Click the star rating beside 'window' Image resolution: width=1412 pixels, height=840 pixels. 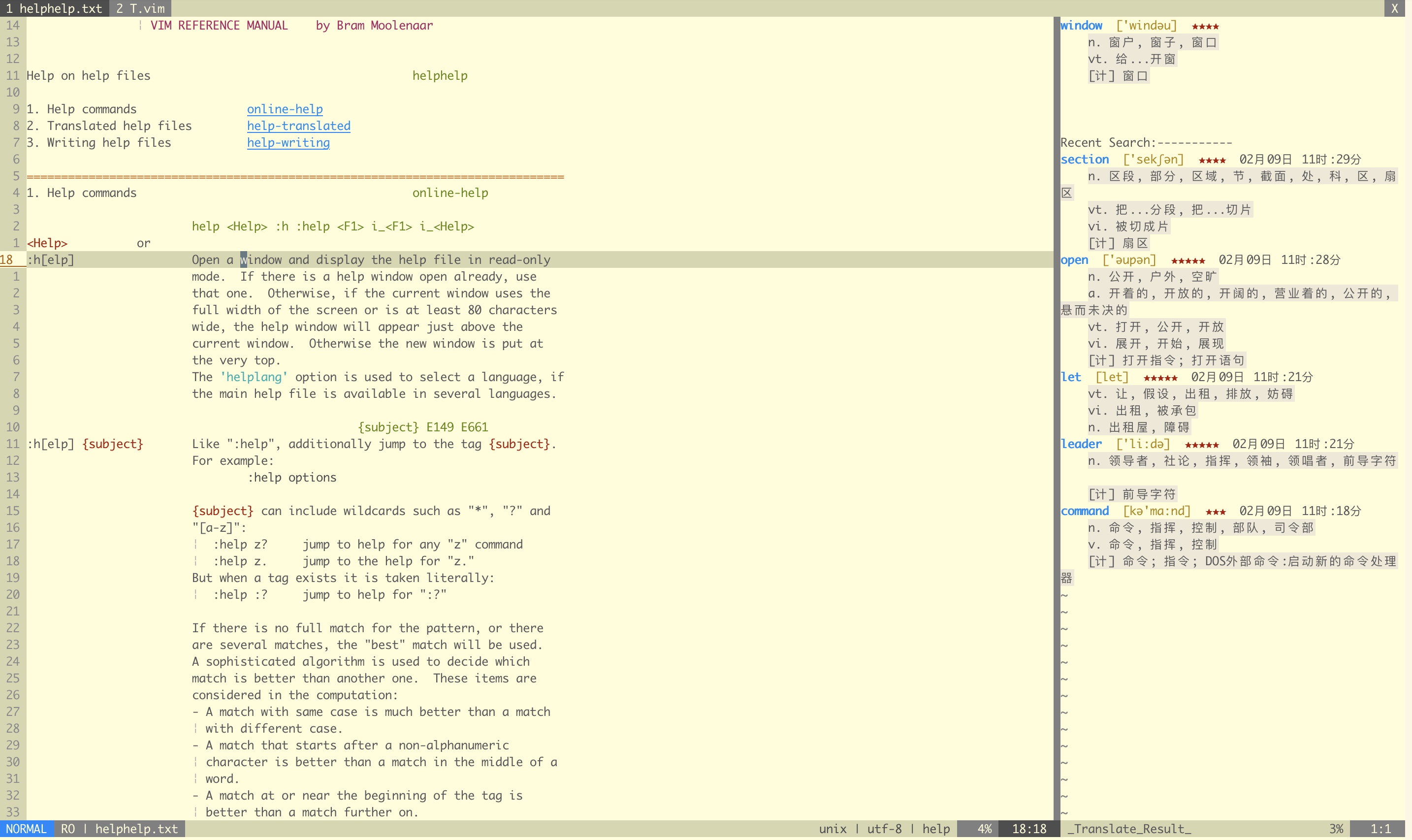pyautogui.click(x=1205, y=26)
